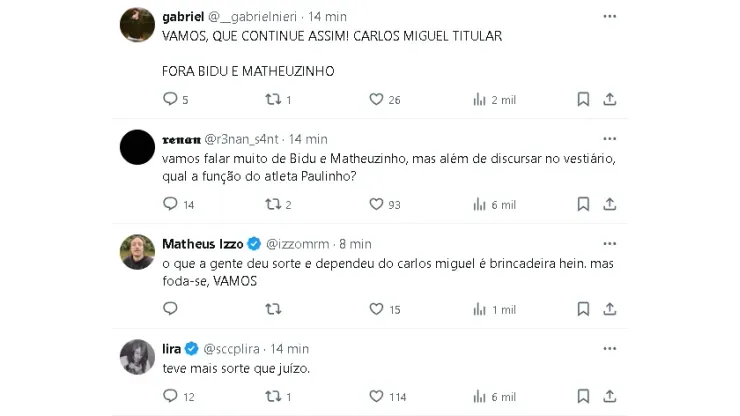Open more options on gabriel's tweet
This screenshot has height=416, width=740.
[609, 17]
